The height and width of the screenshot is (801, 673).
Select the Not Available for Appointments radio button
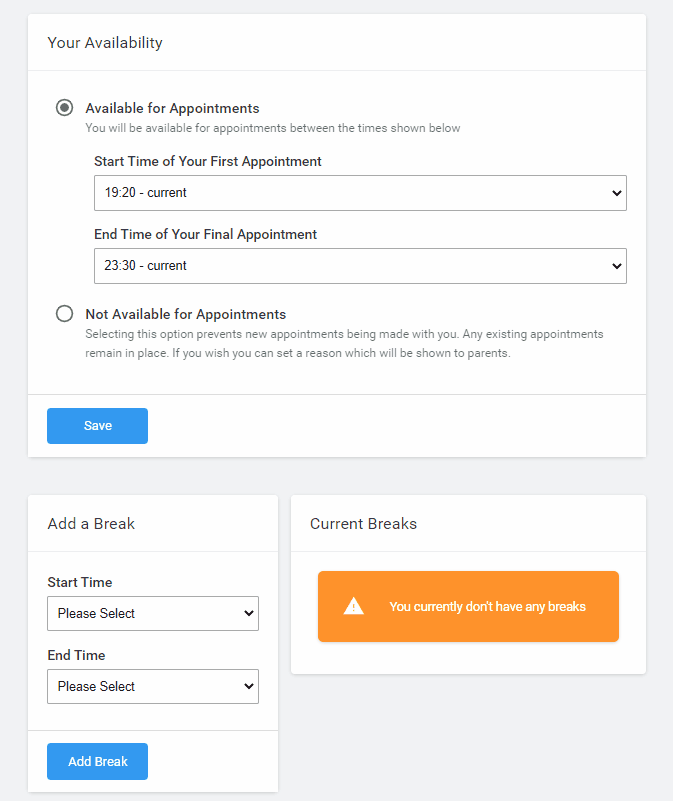[x=65, y=314]
